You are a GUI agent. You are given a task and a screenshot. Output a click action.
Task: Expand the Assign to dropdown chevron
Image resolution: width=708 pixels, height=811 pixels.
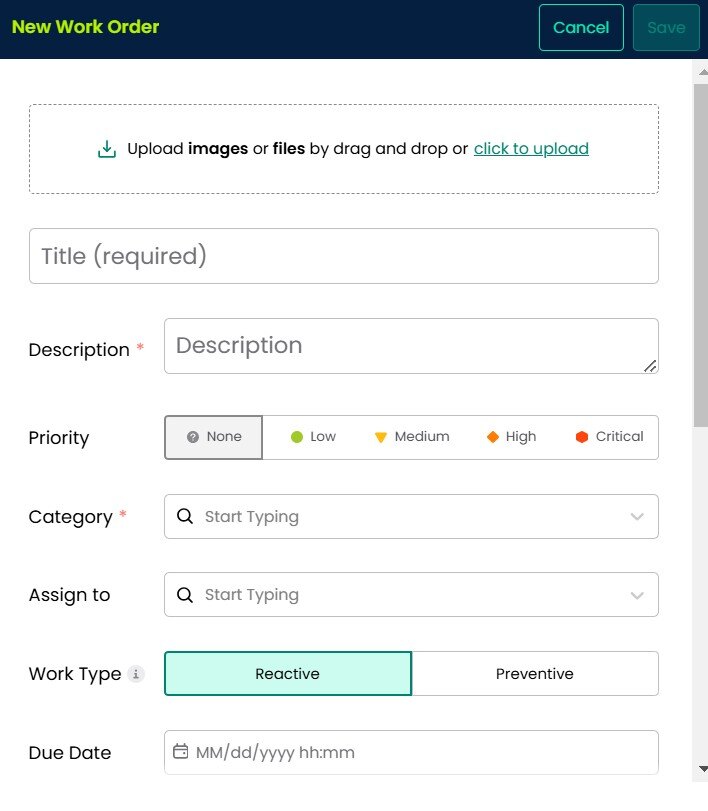pyautogui.click(x=637, y=594)
